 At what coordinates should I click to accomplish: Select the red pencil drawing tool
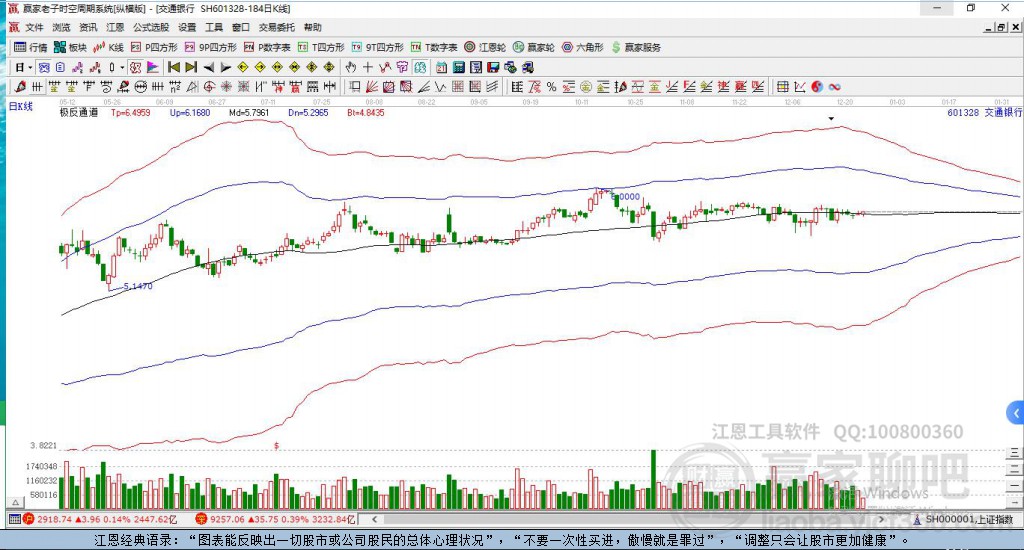[20, 86]
